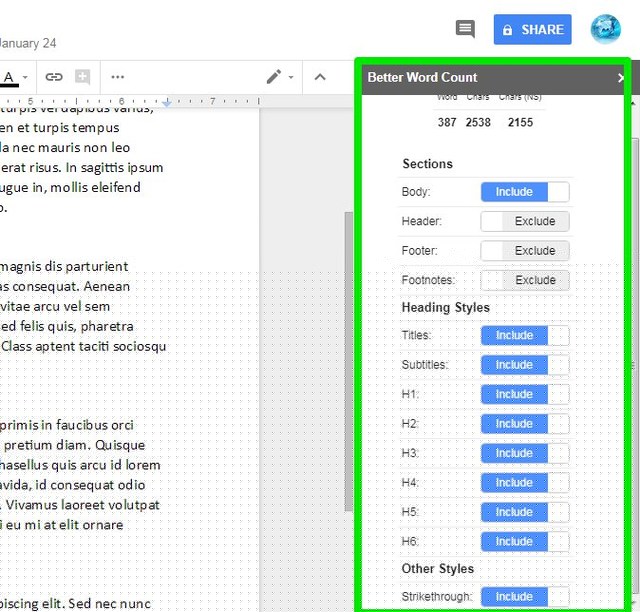Click the text color A icon
640x612 pixels.
(x=9, y=77)
